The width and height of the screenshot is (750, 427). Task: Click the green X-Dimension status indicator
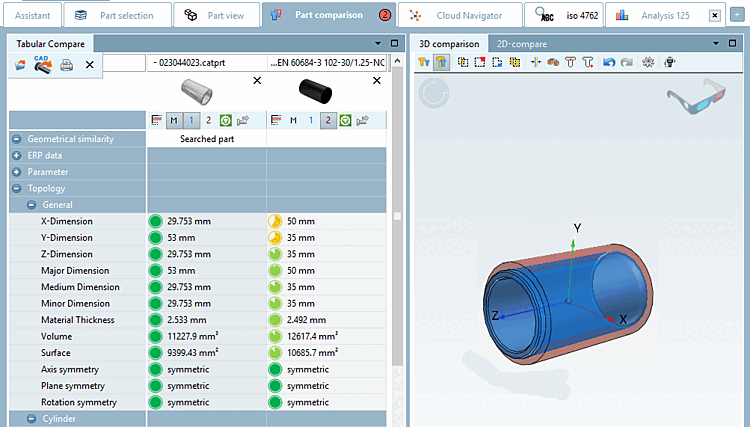coord(155,221)
